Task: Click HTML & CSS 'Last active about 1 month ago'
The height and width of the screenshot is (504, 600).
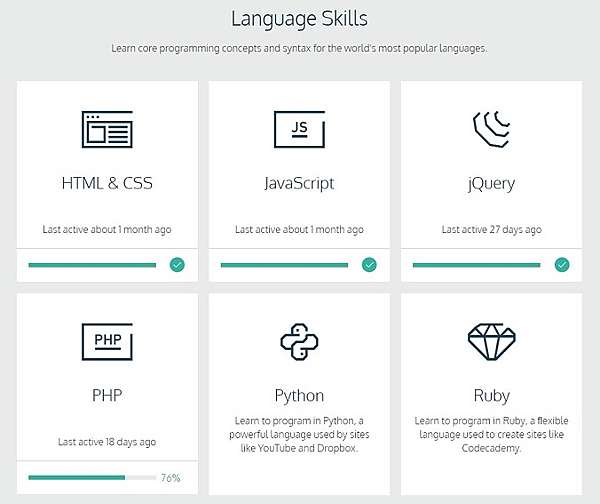Action: (x=107, y=230)
